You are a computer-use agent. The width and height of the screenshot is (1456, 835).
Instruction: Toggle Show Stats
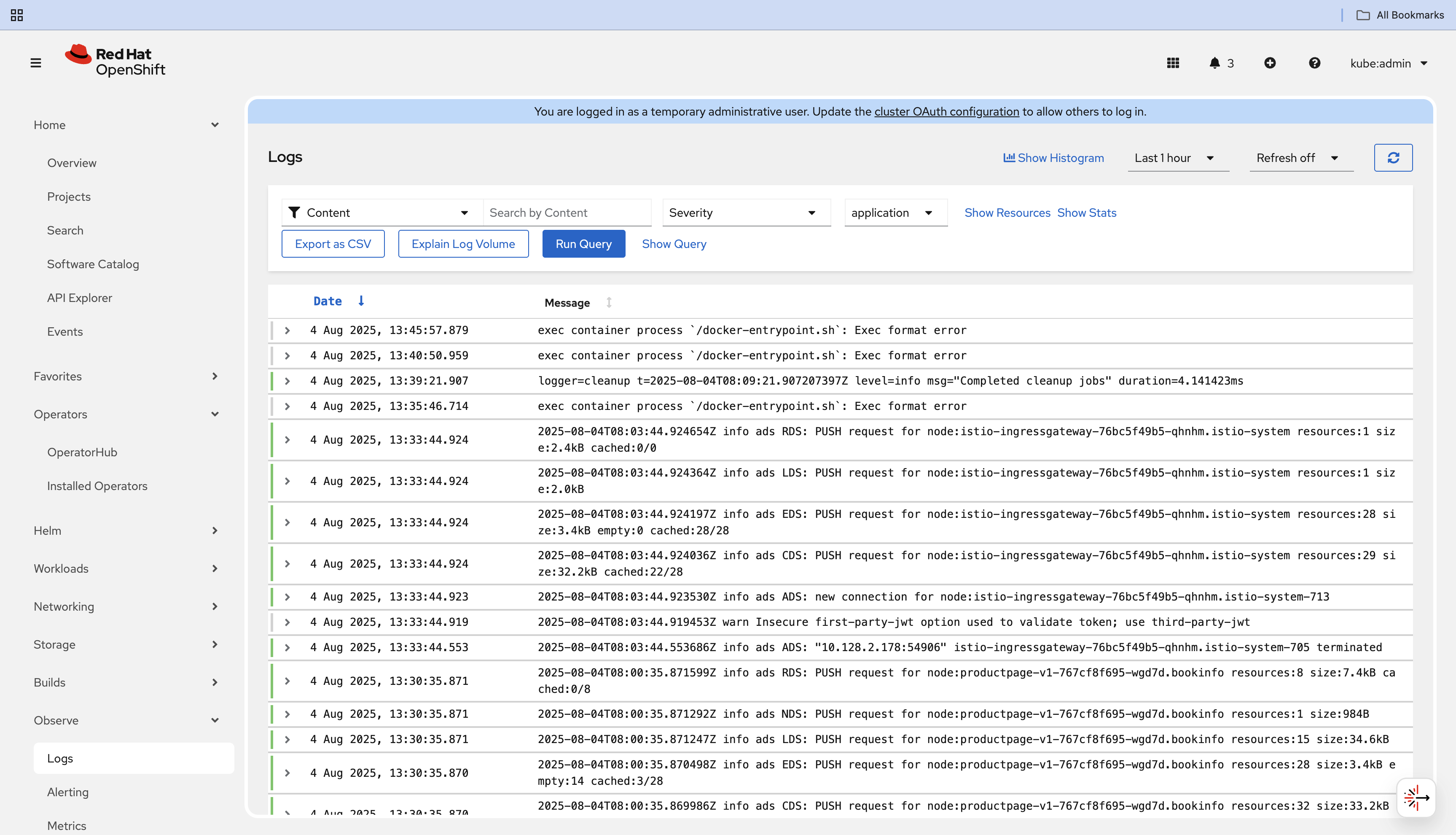[1086, 213]
